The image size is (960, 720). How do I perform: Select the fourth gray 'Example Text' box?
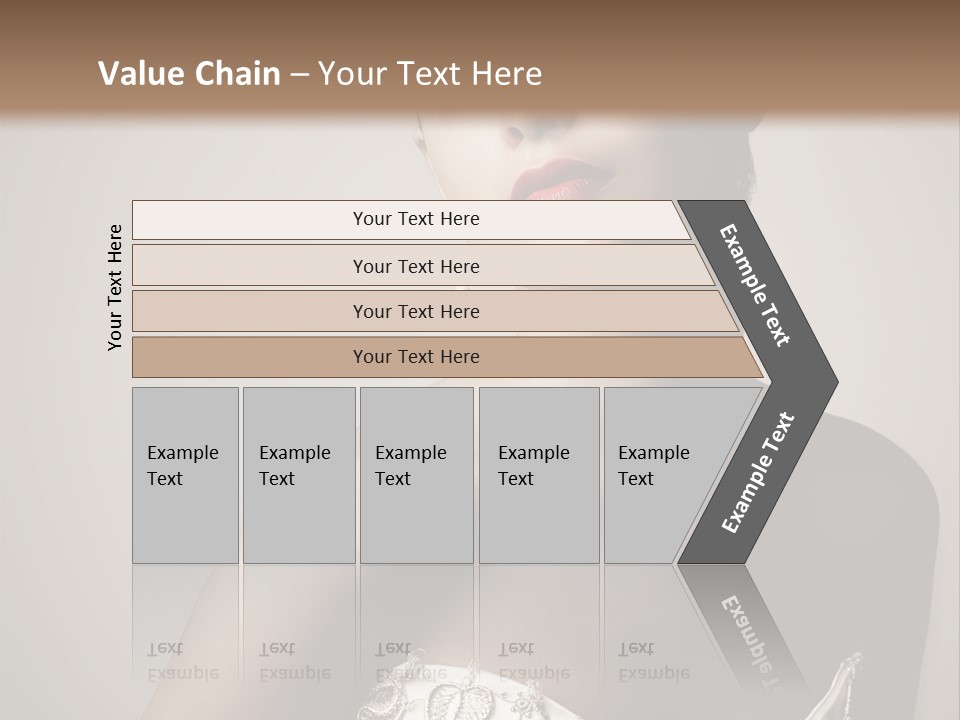coord(539,475)
